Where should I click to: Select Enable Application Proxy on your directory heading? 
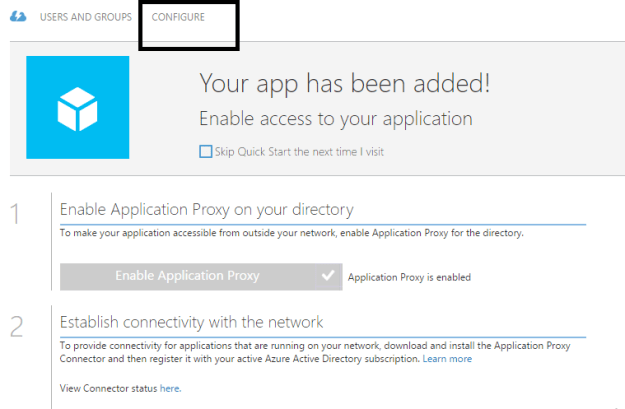[206, 210]
